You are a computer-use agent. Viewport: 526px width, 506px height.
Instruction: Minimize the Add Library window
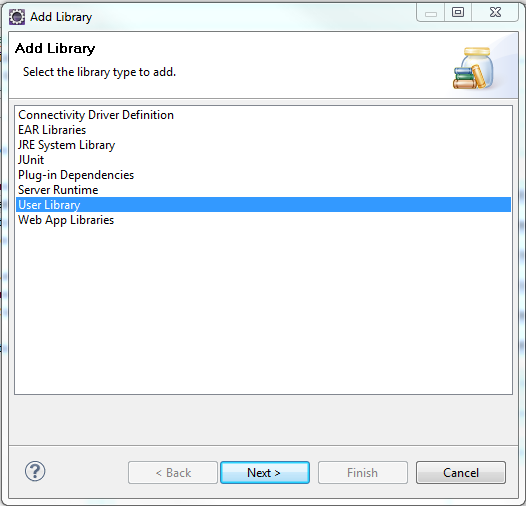[431, 13]
